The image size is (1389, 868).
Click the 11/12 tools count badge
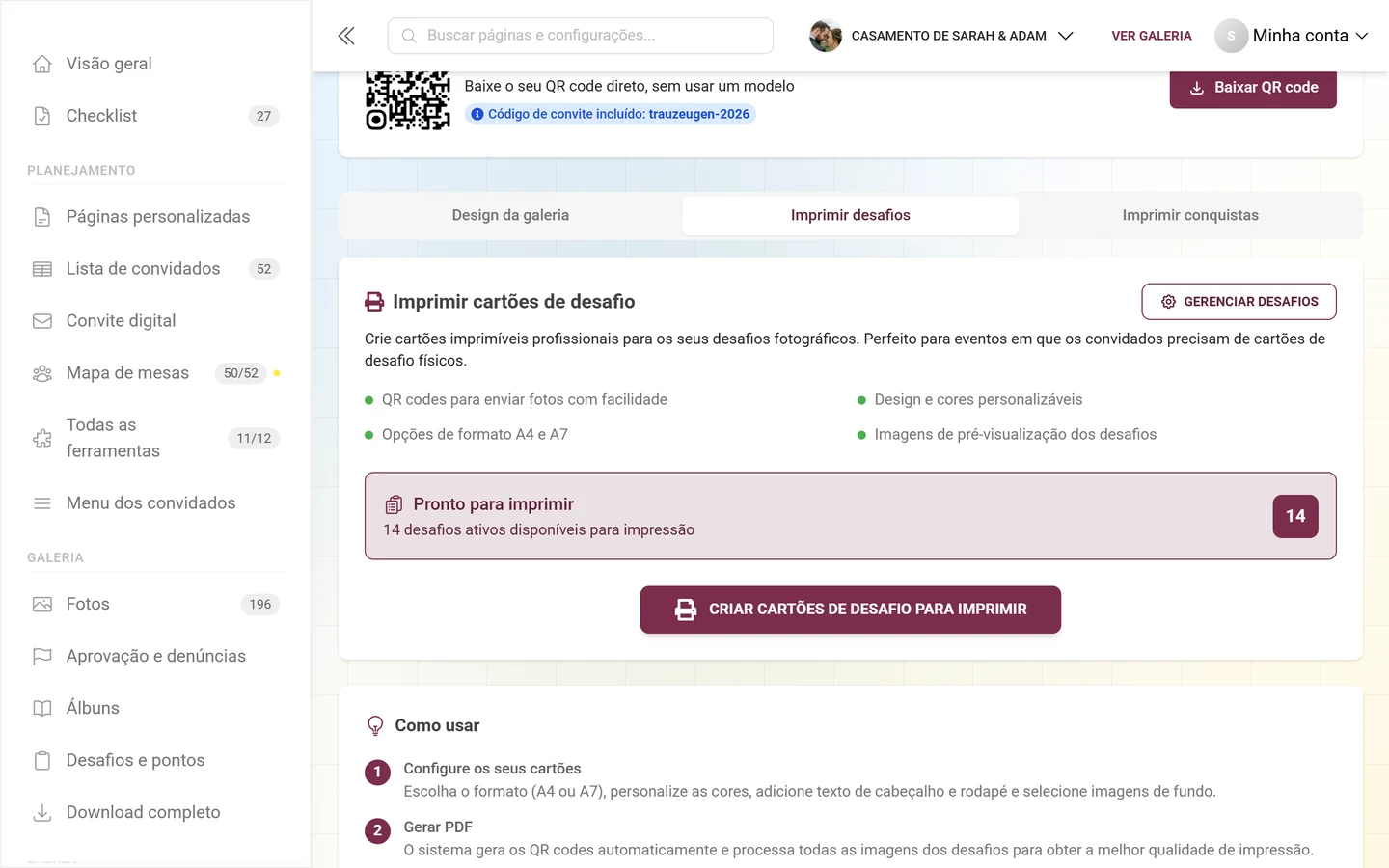(x=254, y=438)
